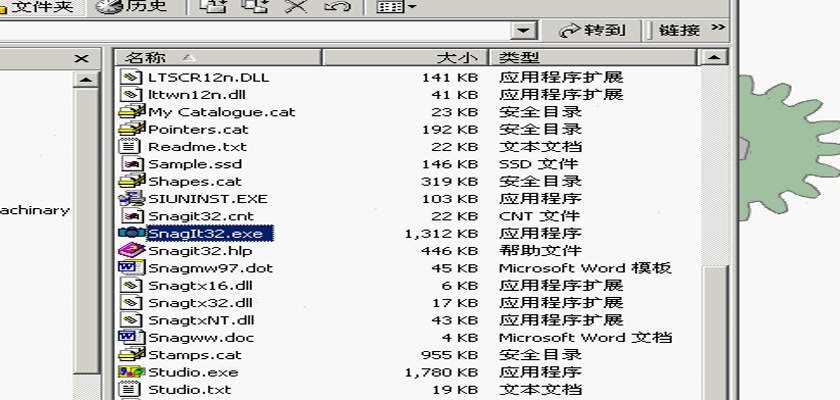The height and width of the screenshot is (400, 840).
Task: Click the SSD 文件 type cell
Action: click(x=539, y=164)
